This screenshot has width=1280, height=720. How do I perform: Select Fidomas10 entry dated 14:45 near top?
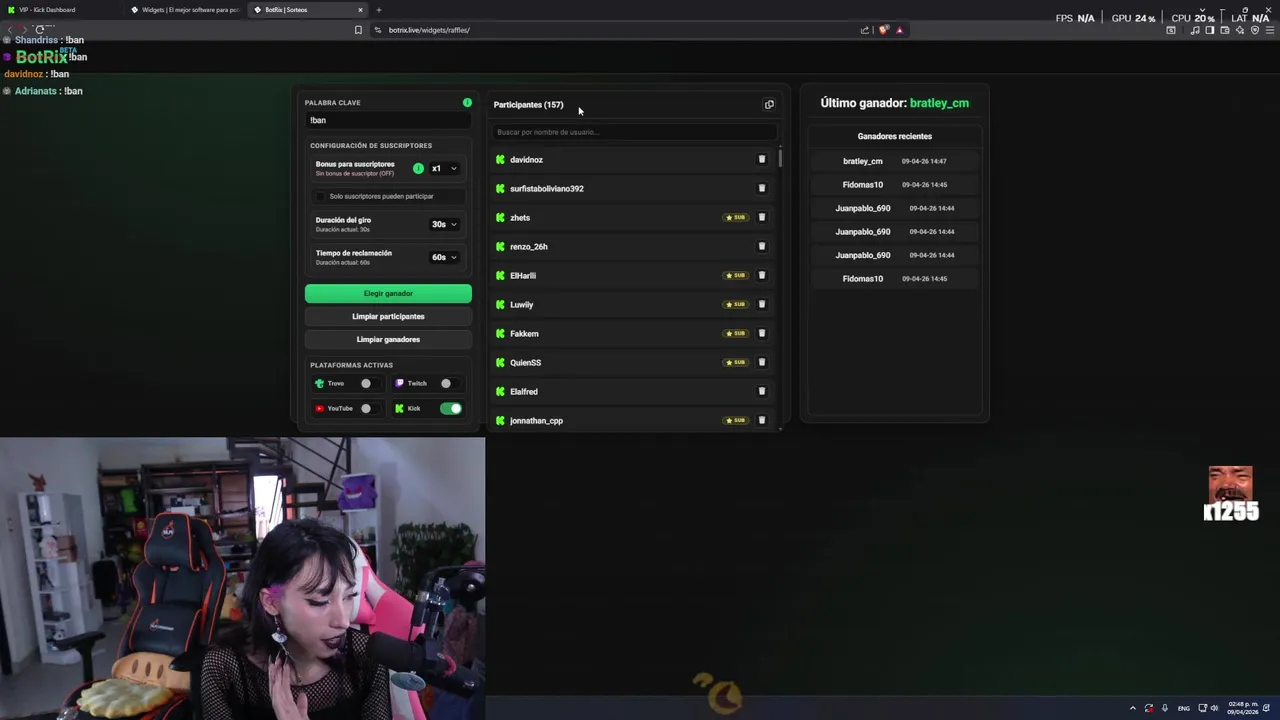[863, 184]
